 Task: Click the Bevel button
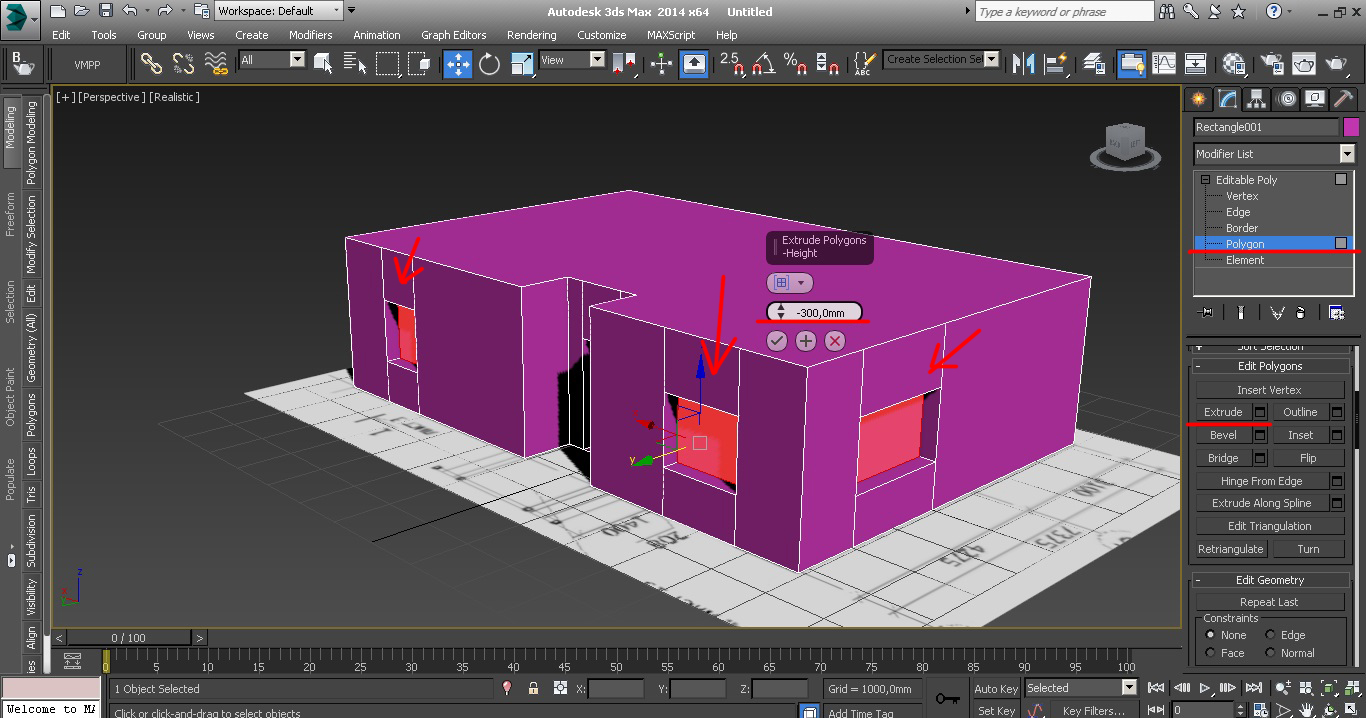click(x=1223, y=435)
